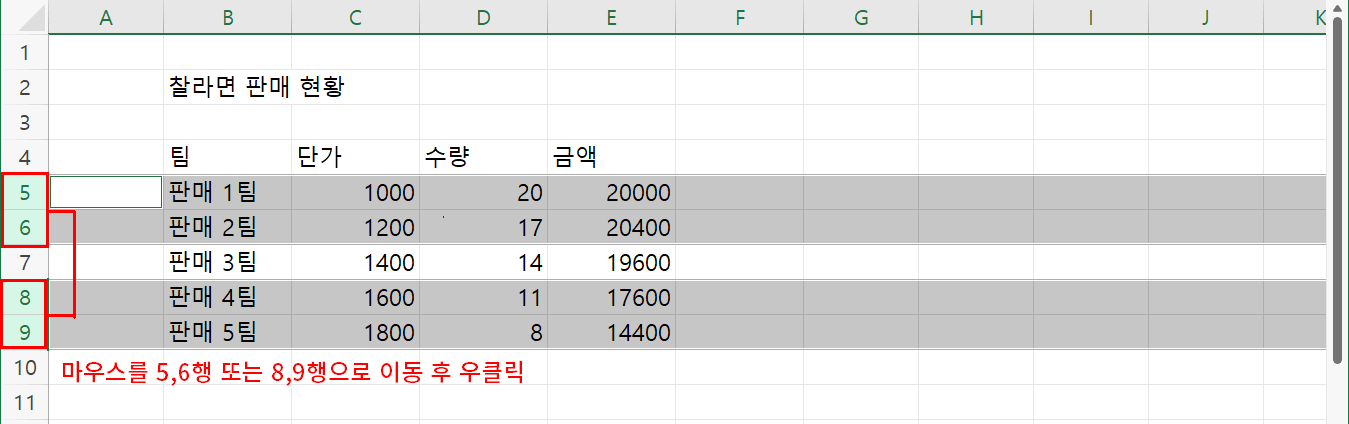Select row 11 header
The image size is (1349, 424).
click(24, 402)
